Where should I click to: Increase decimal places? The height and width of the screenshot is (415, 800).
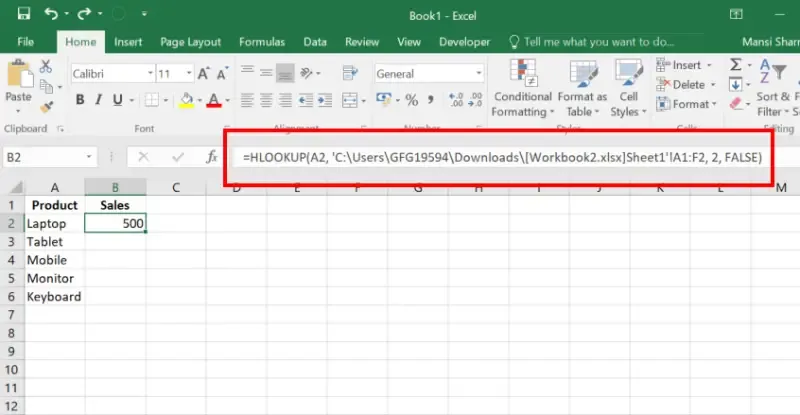[456, 100]
